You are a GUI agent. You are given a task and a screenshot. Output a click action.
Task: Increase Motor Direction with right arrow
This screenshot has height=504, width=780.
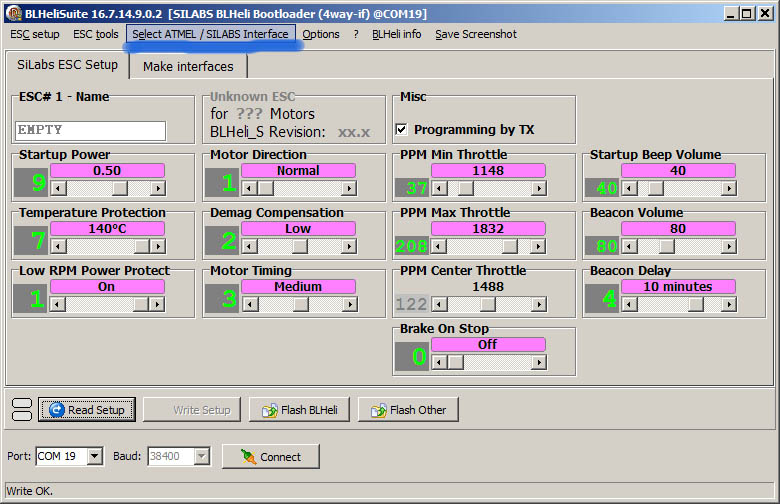(349, 188)
